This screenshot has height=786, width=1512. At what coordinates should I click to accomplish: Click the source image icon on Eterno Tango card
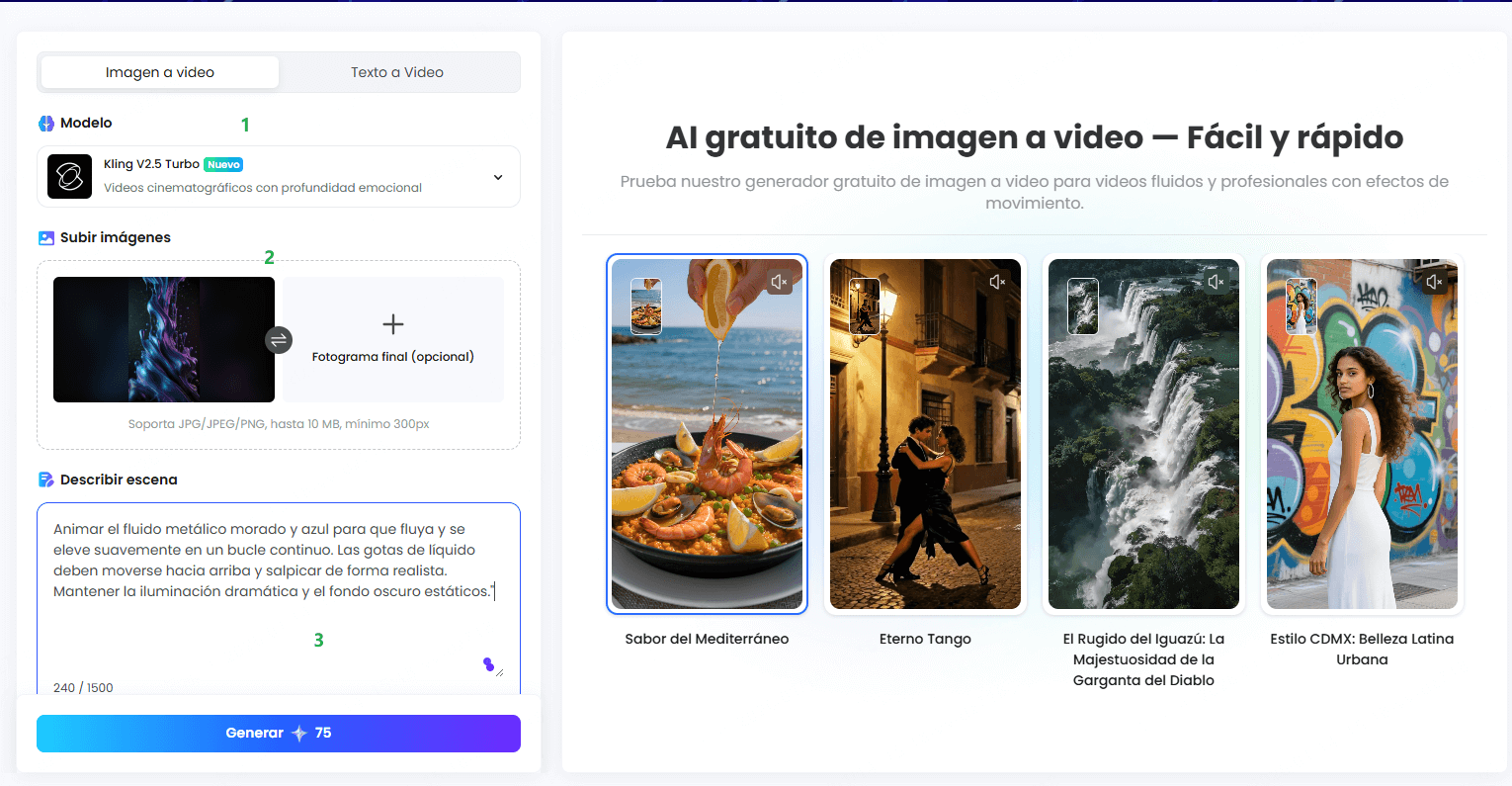[864, 306]
